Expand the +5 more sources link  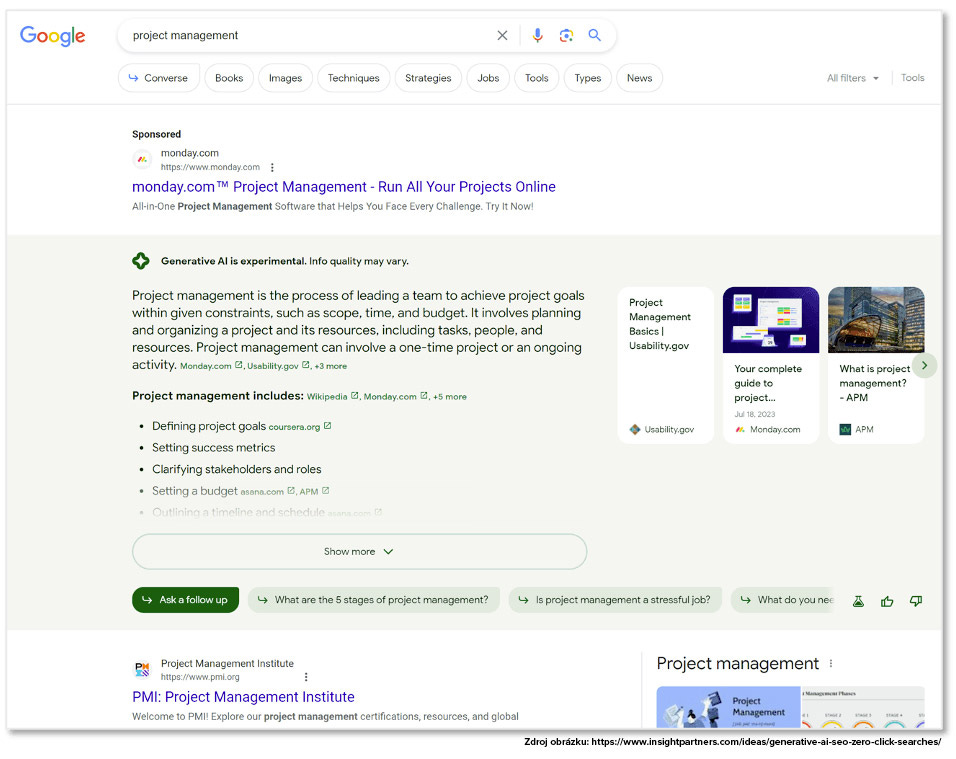pyautogui.click(x=449, y=397)
